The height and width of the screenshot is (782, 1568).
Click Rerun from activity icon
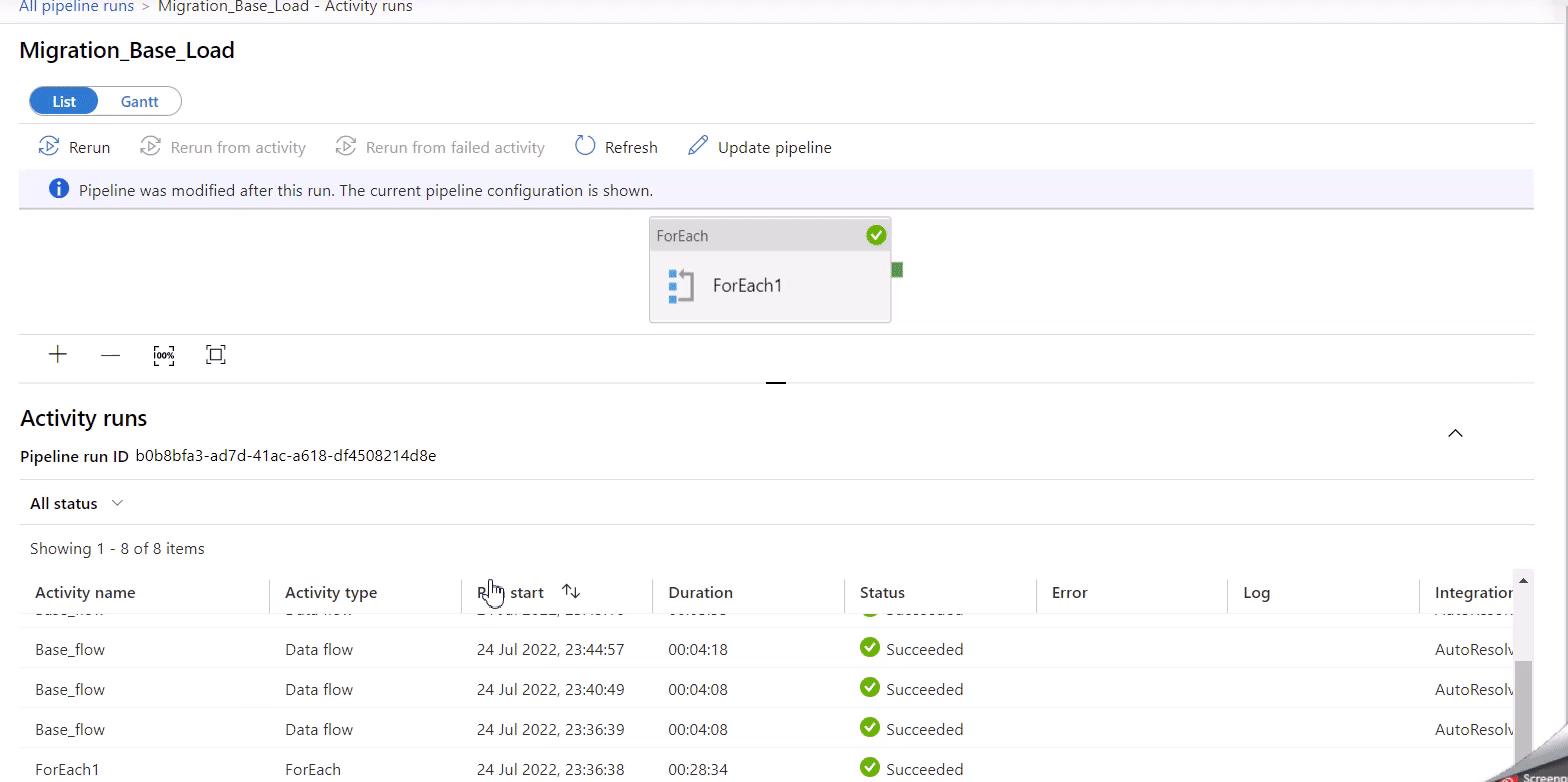pyautogui.click(x=150, y=146)
